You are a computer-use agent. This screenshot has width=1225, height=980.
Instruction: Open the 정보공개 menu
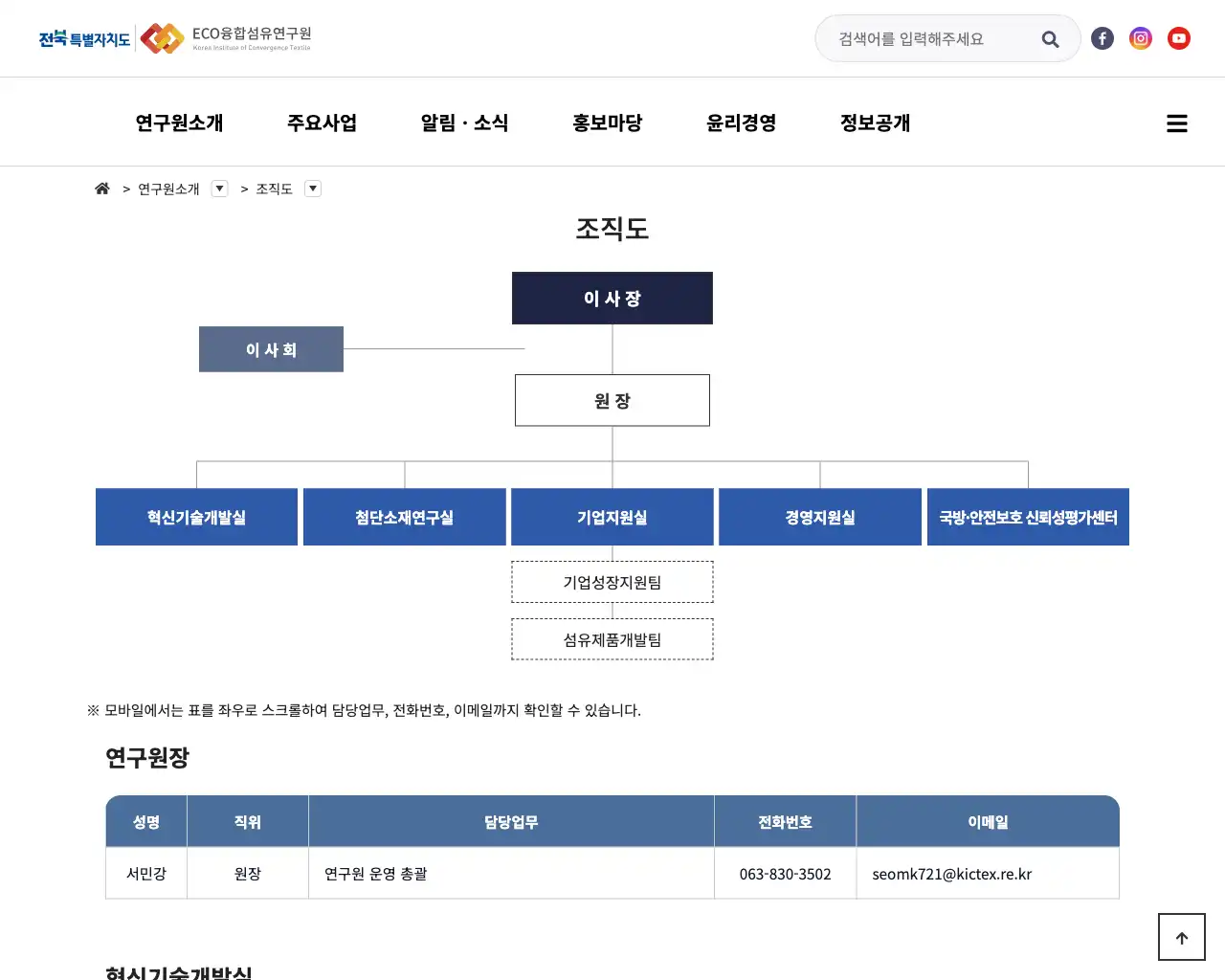(x=876, y=122)
